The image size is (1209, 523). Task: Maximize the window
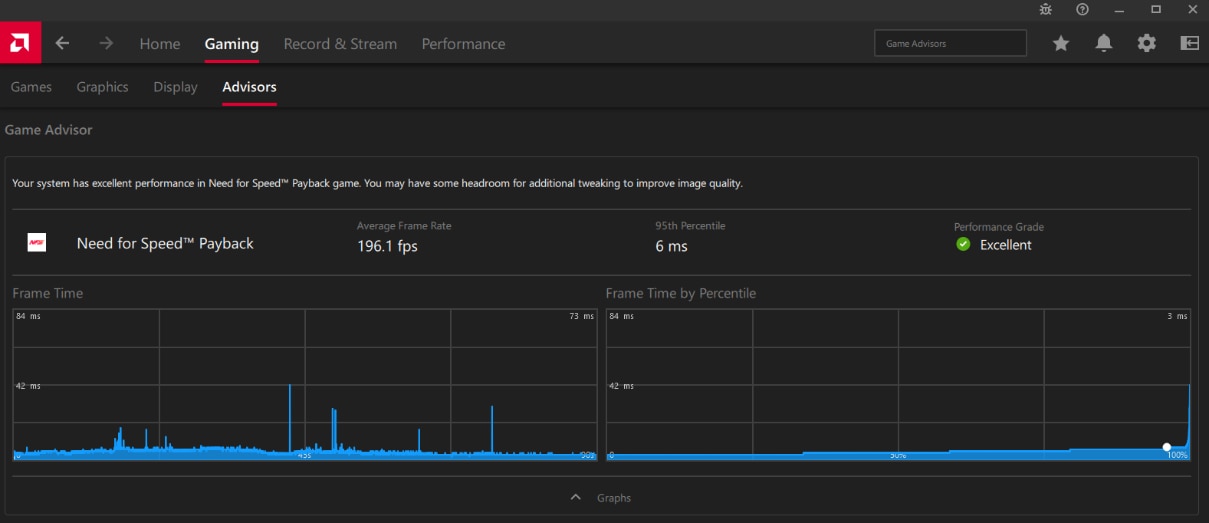point(1155,9)
